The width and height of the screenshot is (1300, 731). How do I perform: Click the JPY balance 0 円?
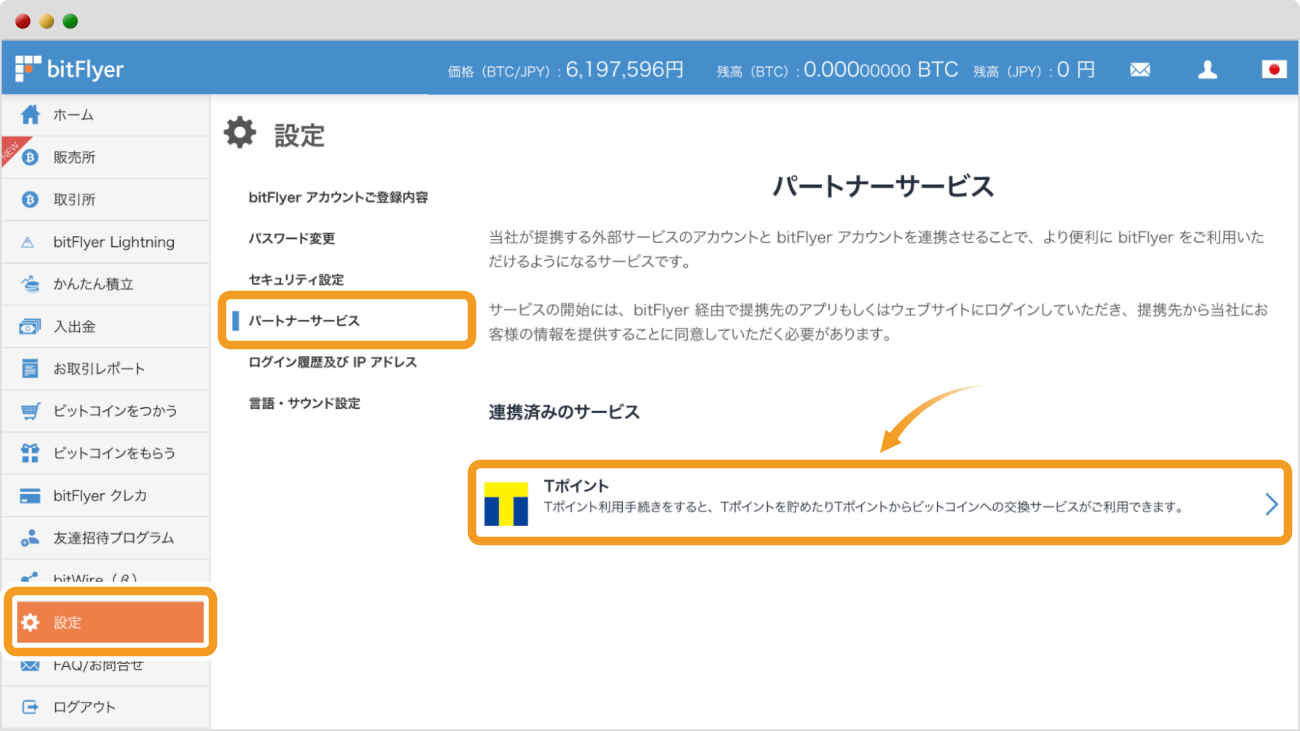tap(1076, 70)
